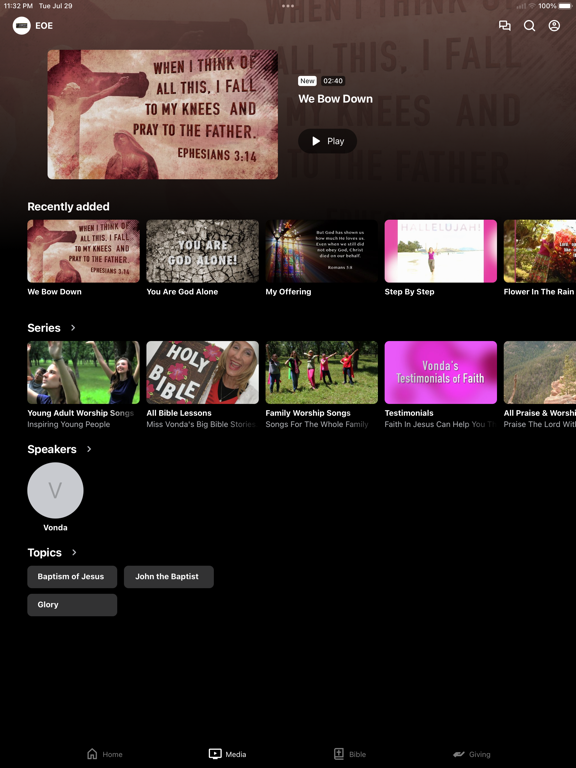Image resolution: width=576 pixels, height=768 pixels.
Task: Open the search magnifier icon
Action: (529, 25)
